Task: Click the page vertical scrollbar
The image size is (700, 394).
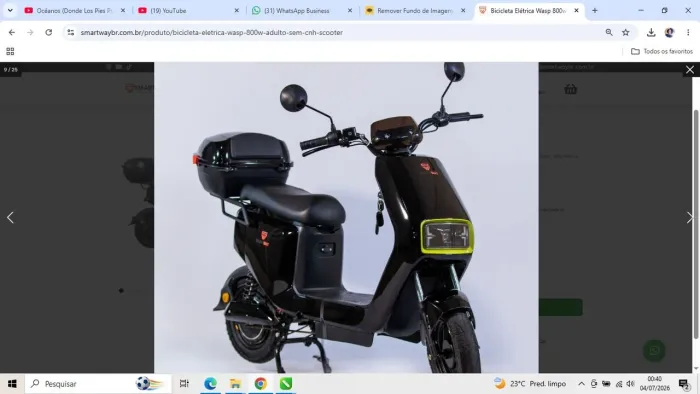Action: click(x=696, y=223)
